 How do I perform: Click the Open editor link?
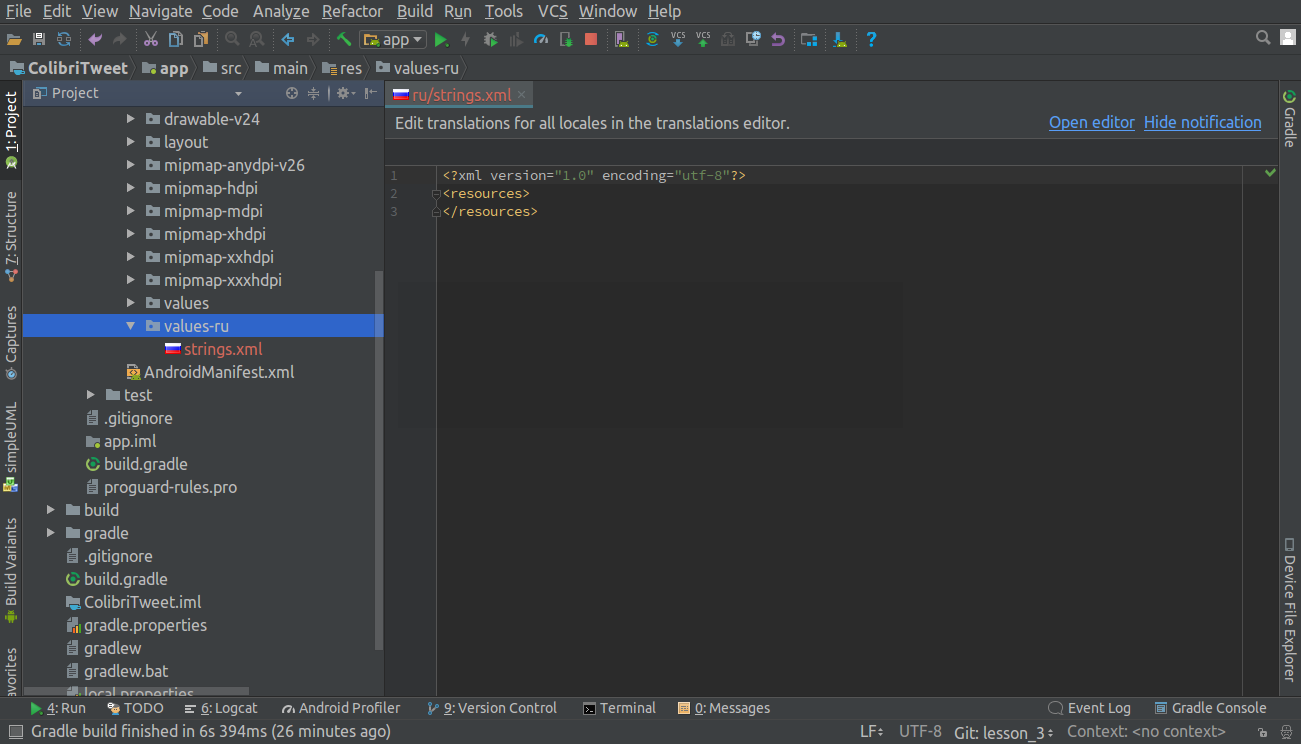[x=1091, y=122]
